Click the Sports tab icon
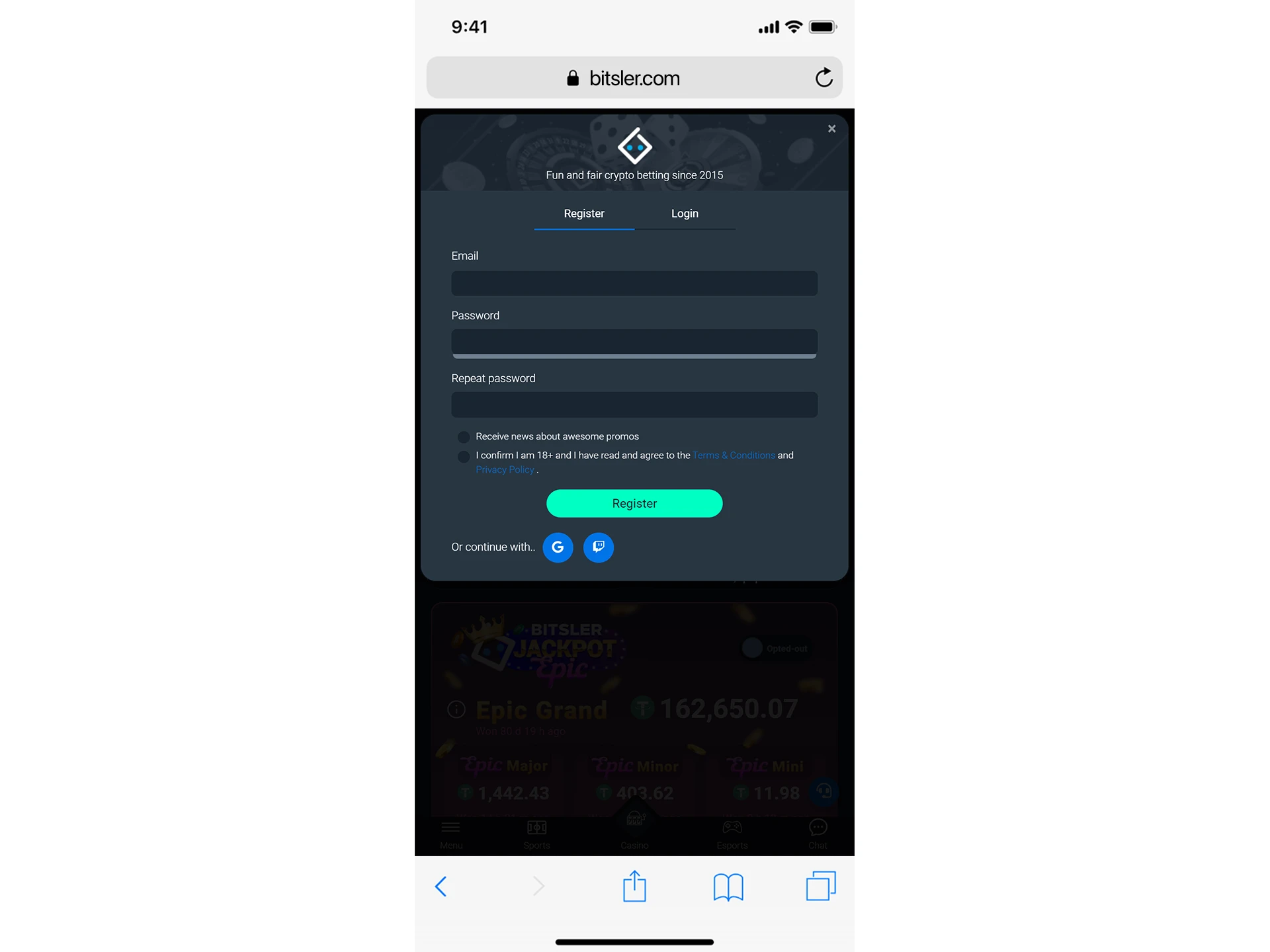 coord(537,832)
